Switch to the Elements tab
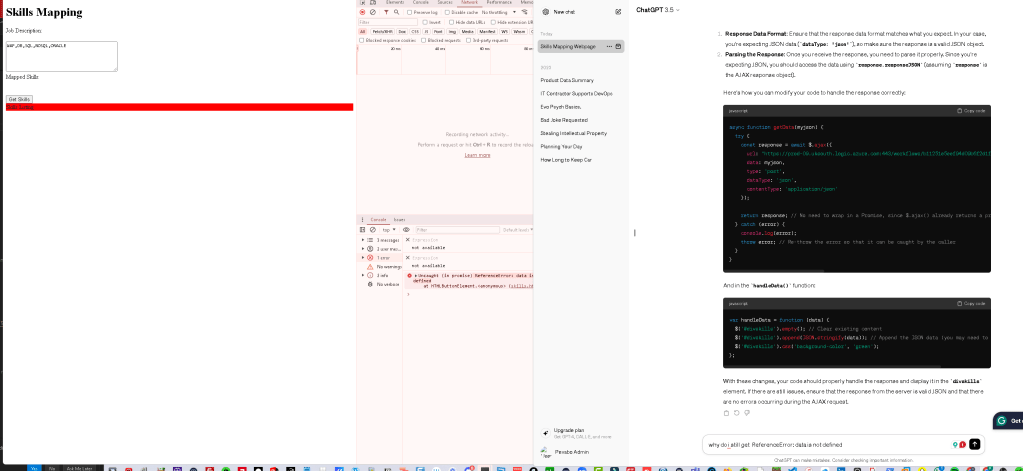The height and width of the screenshot is (471, 1023). [395, 3]
